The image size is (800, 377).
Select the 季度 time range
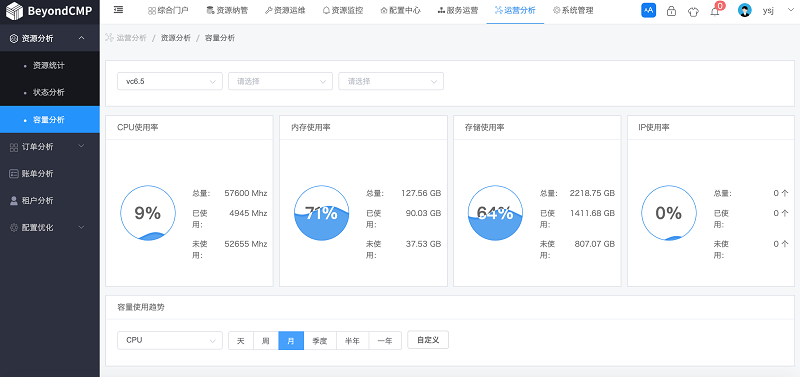pyautogui.click(x=320, y=341)
